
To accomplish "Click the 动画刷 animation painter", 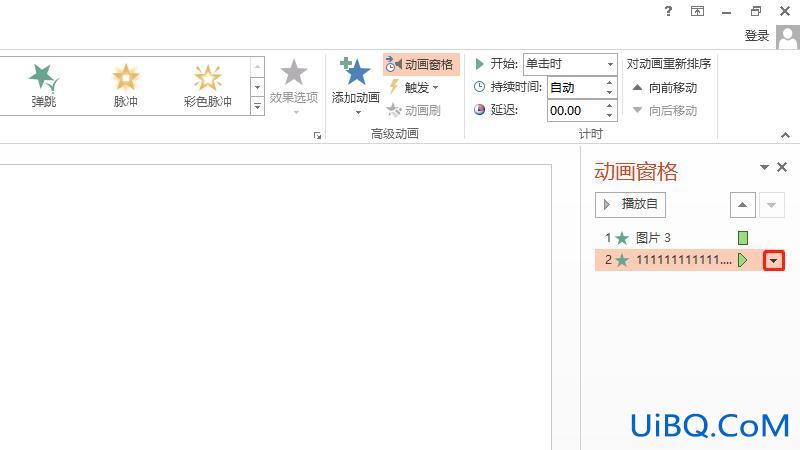I will click(414, 110).
